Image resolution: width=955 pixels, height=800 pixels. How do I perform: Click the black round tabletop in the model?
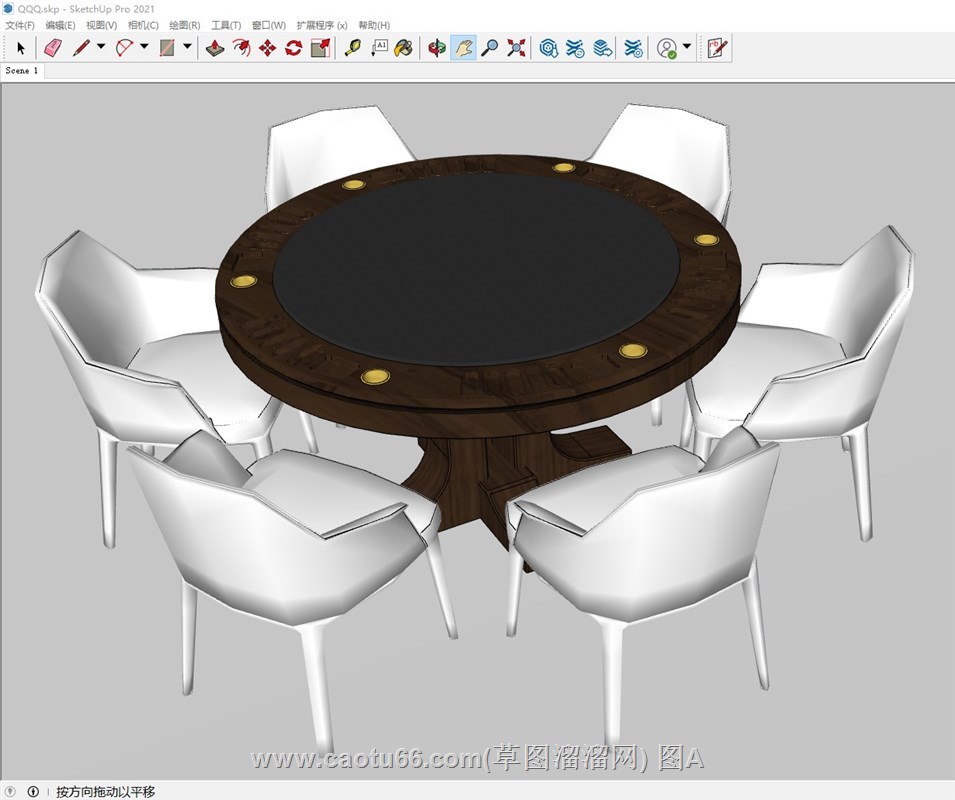pyautogui.click(x=475, y=265)
